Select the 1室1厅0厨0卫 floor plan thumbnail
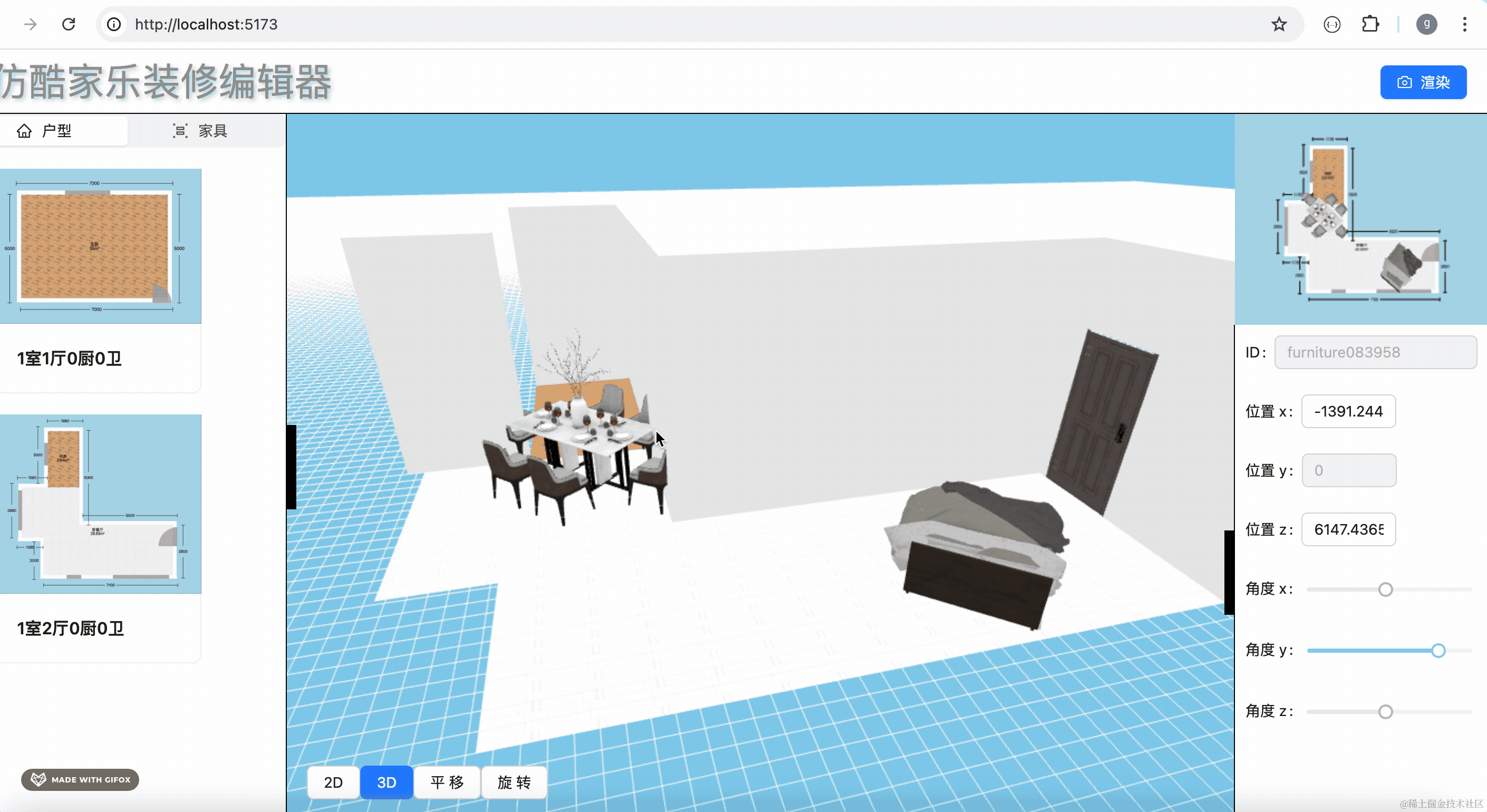 coord(100,246)
